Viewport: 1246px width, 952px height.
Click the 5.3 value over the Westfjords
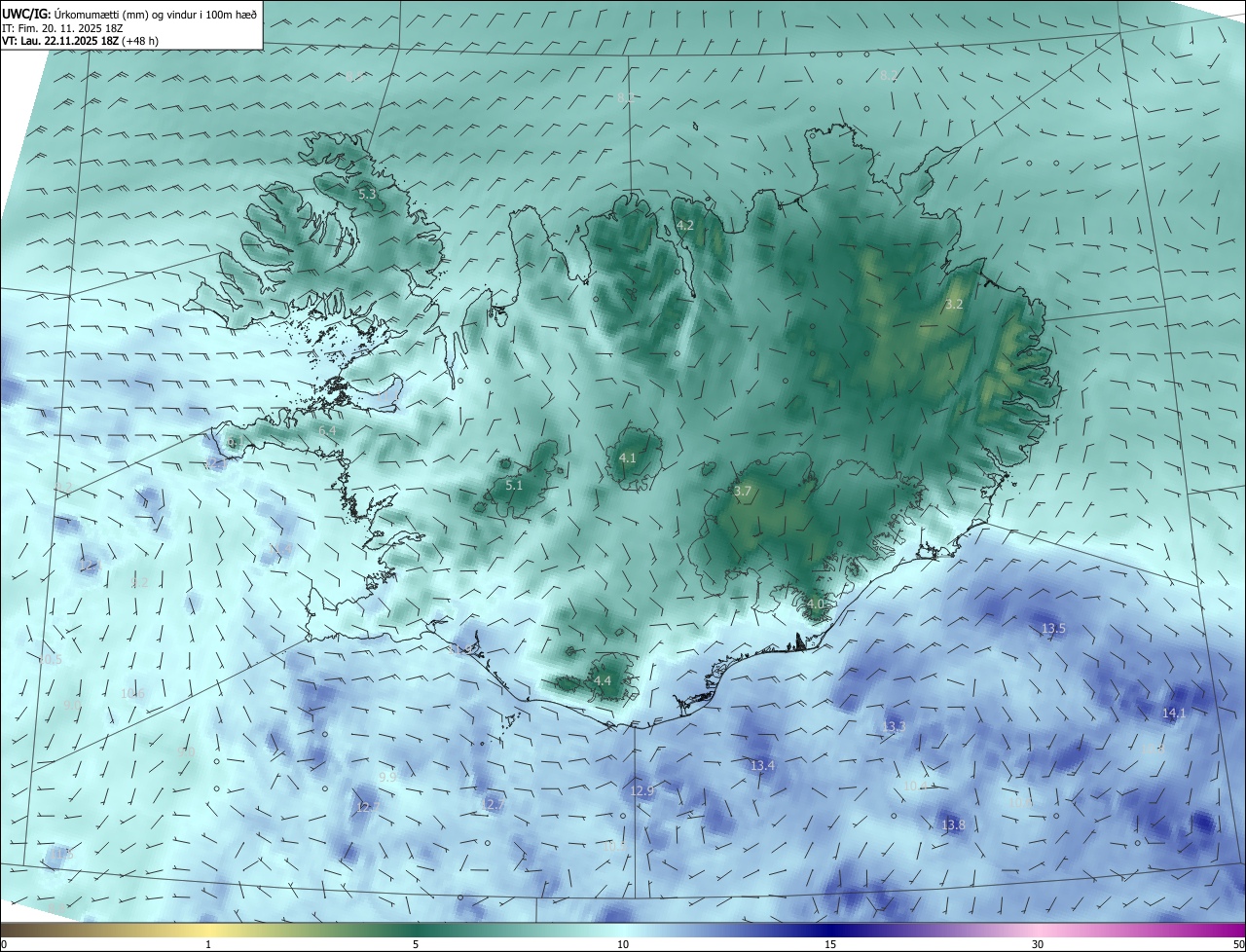tap(367, 195)
